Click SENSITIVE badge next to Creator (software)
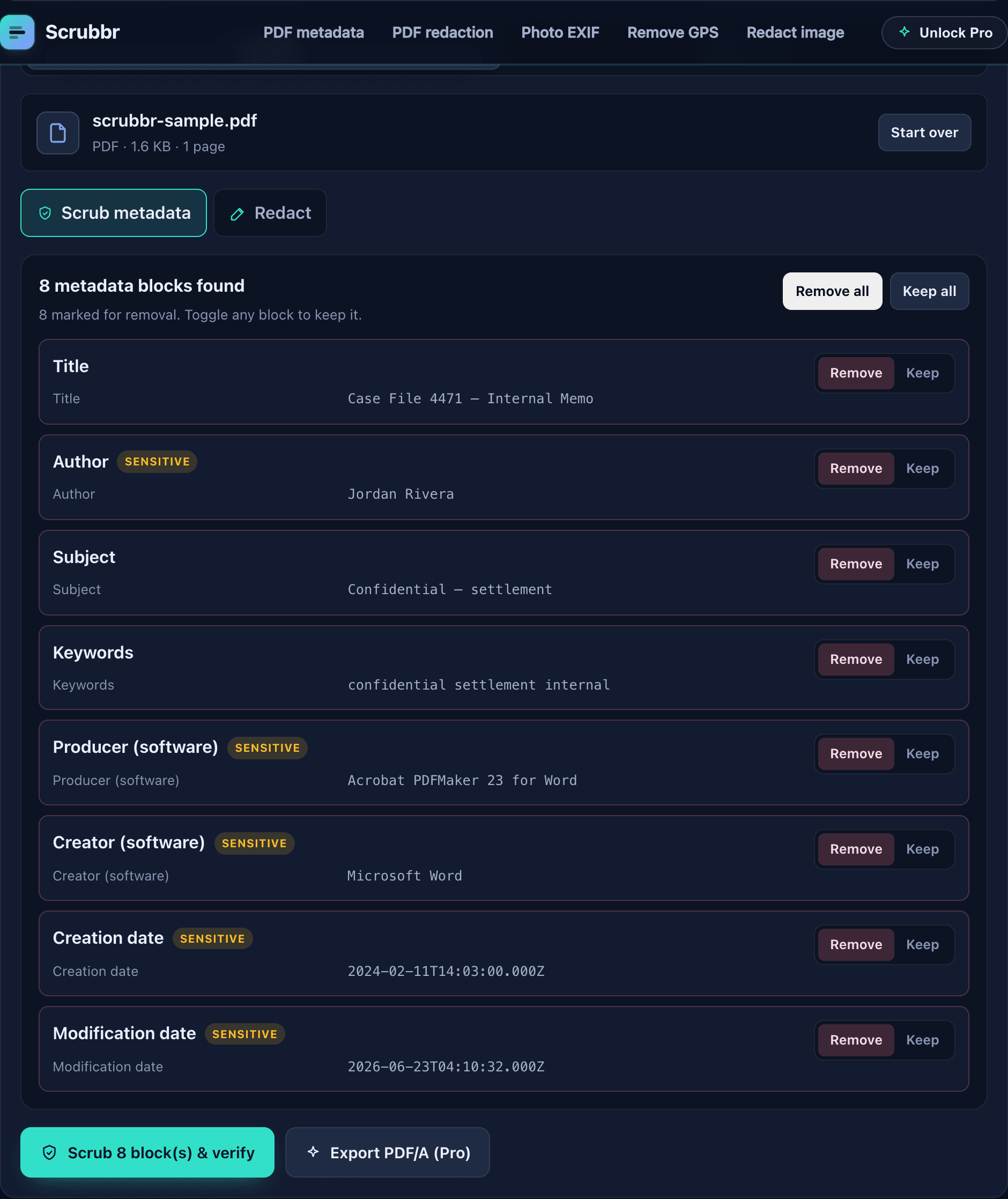 pyautogui.click(x=254, y=843)
